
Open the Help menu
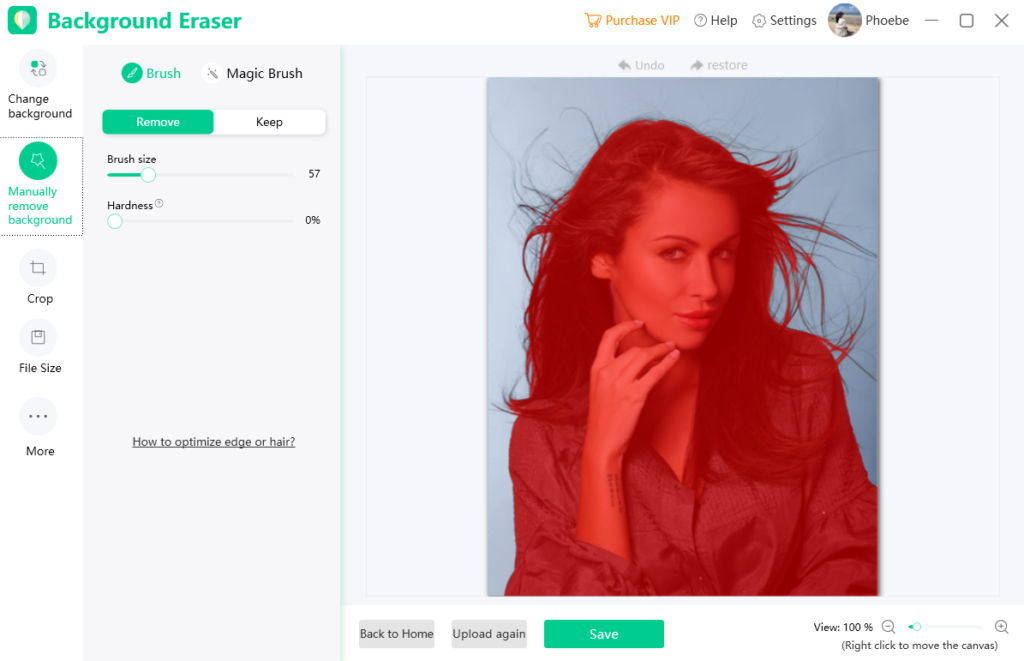[x=716, y=20]
